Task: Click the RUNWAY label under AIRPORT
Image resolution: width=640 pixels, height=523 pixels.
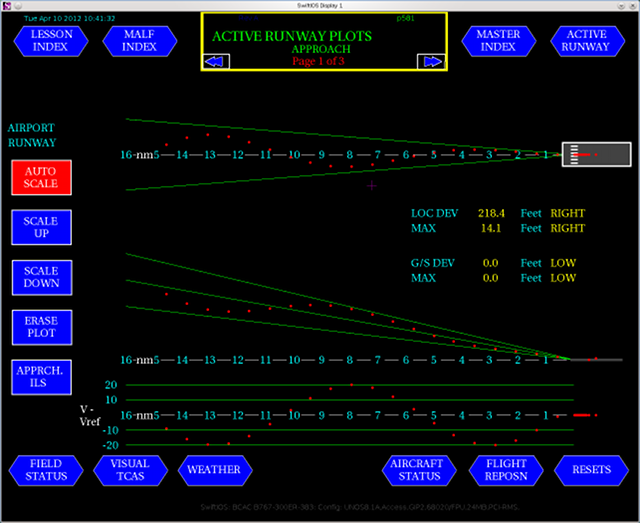Action: click(x=32, y=143)
